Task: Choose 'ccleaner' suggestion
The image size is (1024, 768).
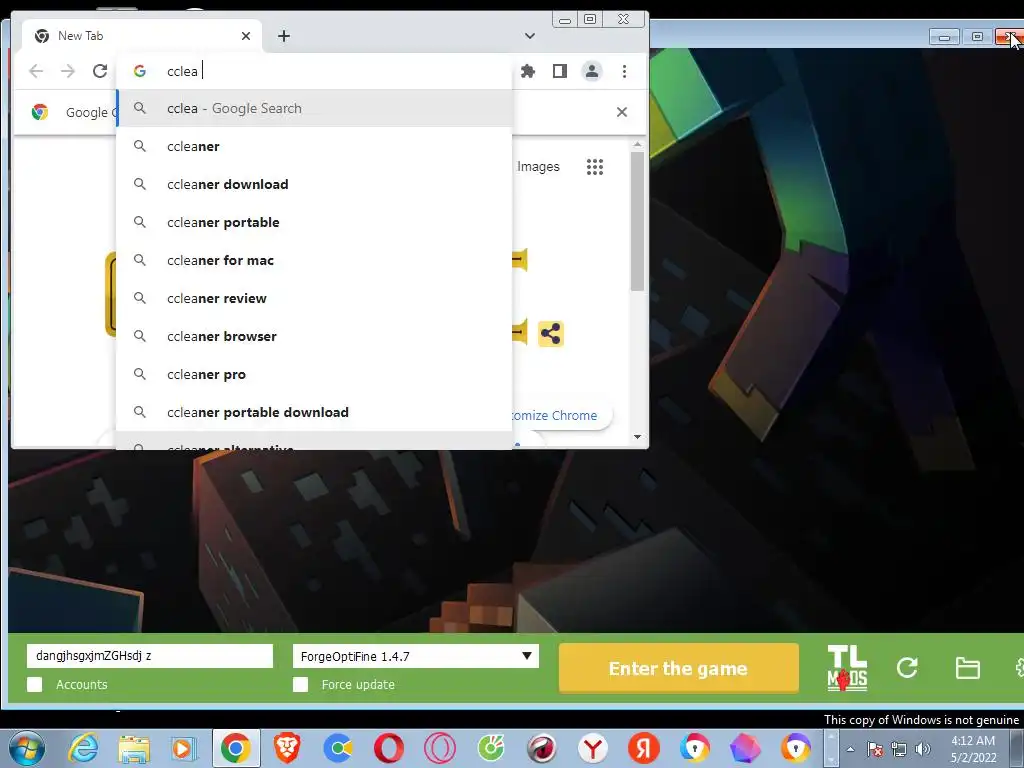Action: pos(313,146)
